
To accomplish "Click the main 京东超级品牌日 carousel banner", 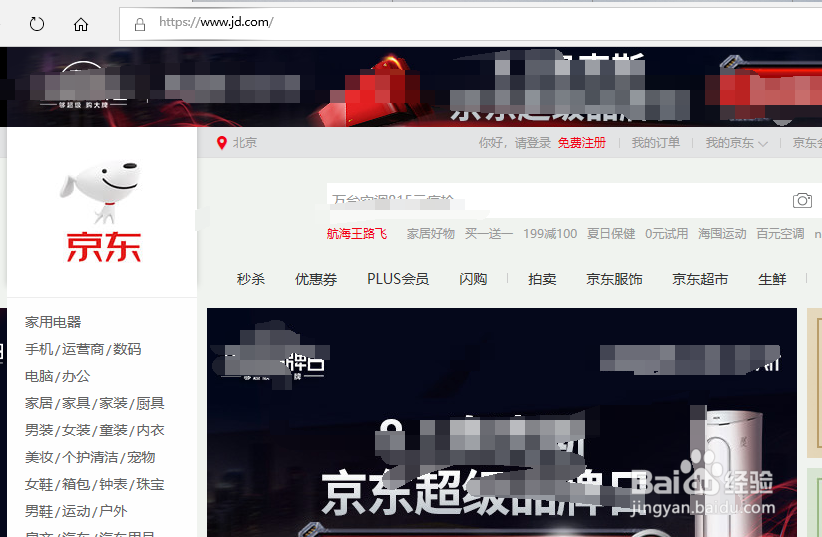I will tap(502, 423).
